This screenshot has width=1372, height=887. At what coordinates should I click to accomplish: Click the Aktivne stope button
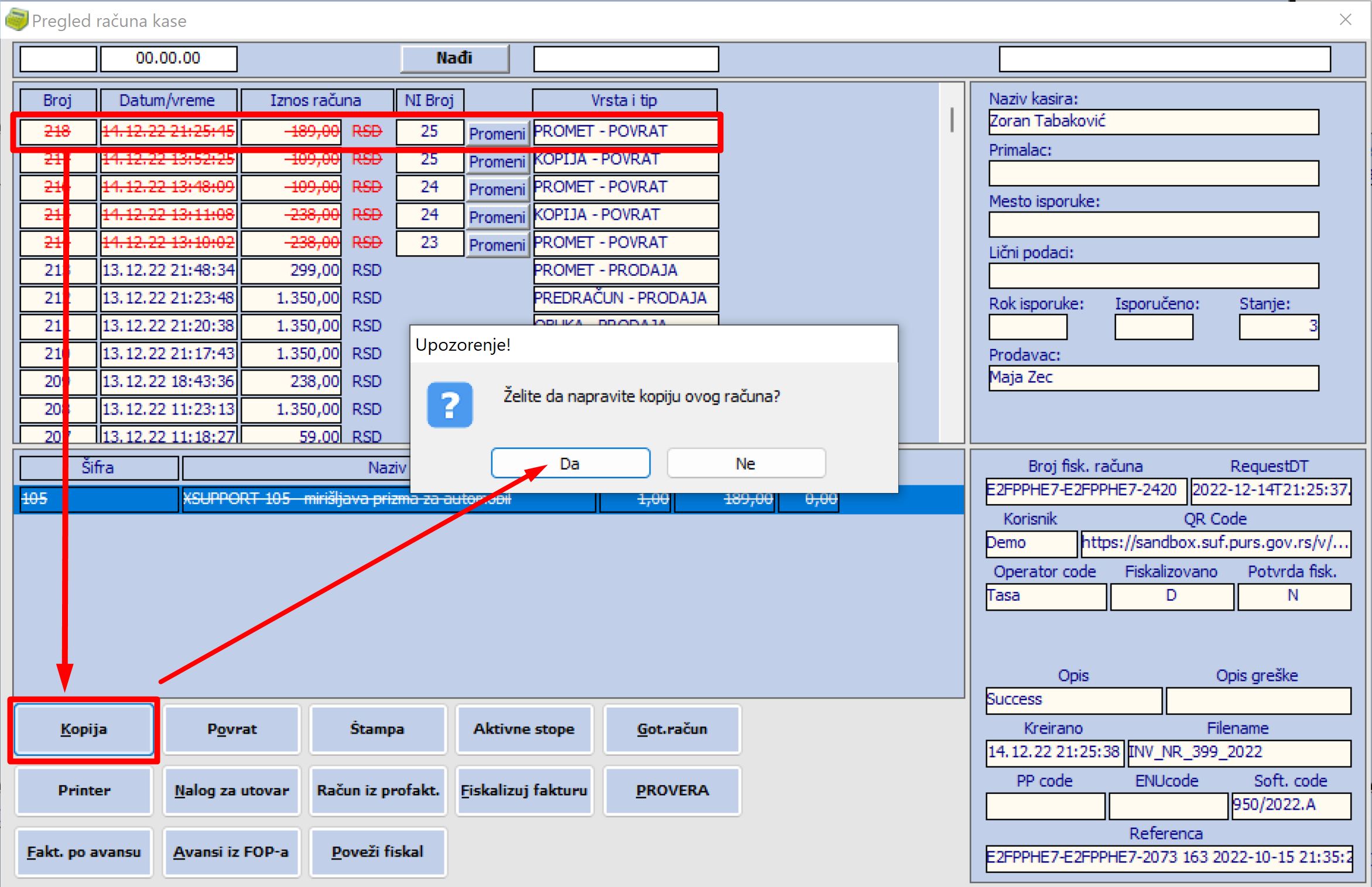(x=524, y=729)
